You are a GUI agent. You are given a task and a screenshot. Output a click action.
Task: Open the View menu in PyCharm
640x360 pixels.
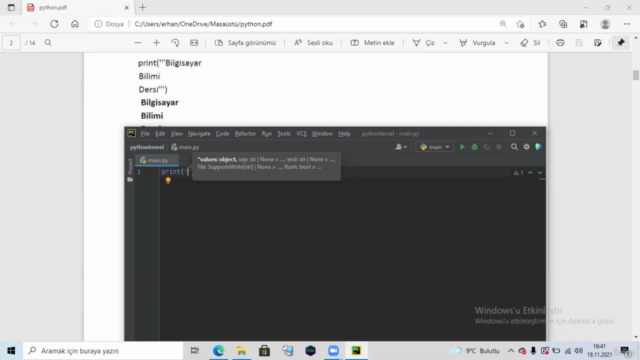[x=176, y=134]
